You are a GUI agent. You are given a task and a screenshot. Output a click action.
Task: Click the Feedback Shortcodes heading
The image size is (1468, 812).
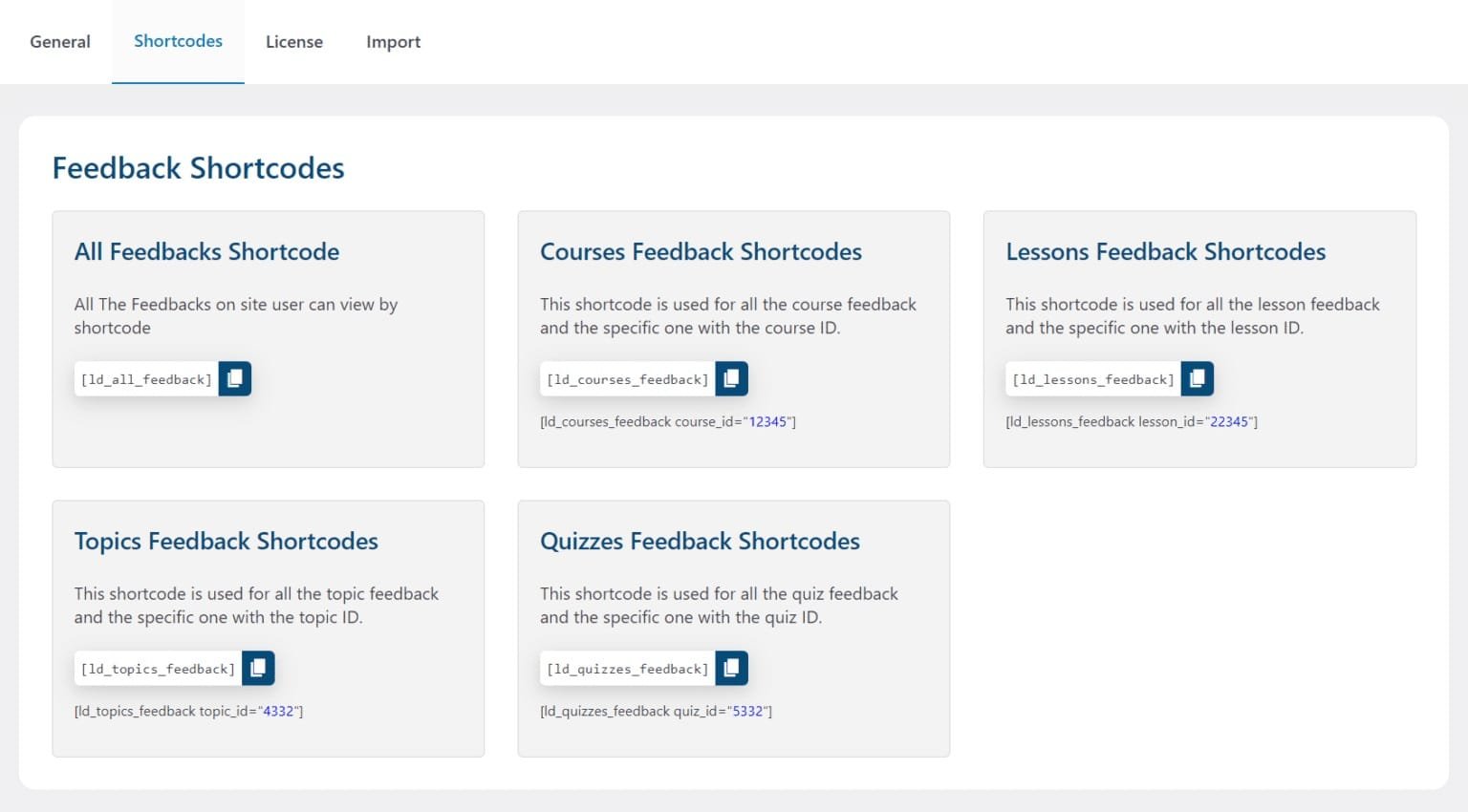click(198, 168)
